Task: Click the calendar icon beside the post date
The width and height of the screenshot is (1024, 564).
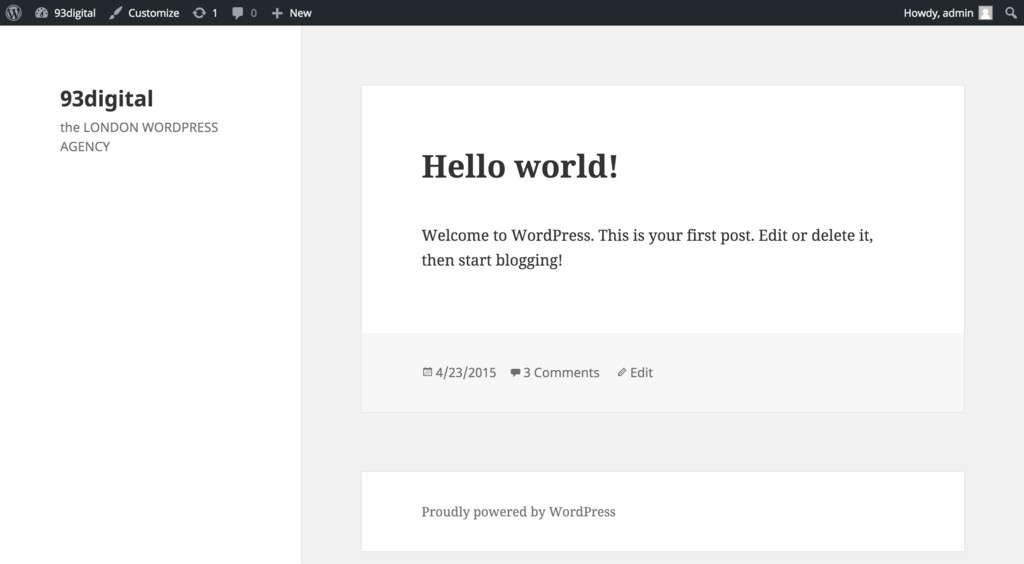Action: click(x=427, y=372)
